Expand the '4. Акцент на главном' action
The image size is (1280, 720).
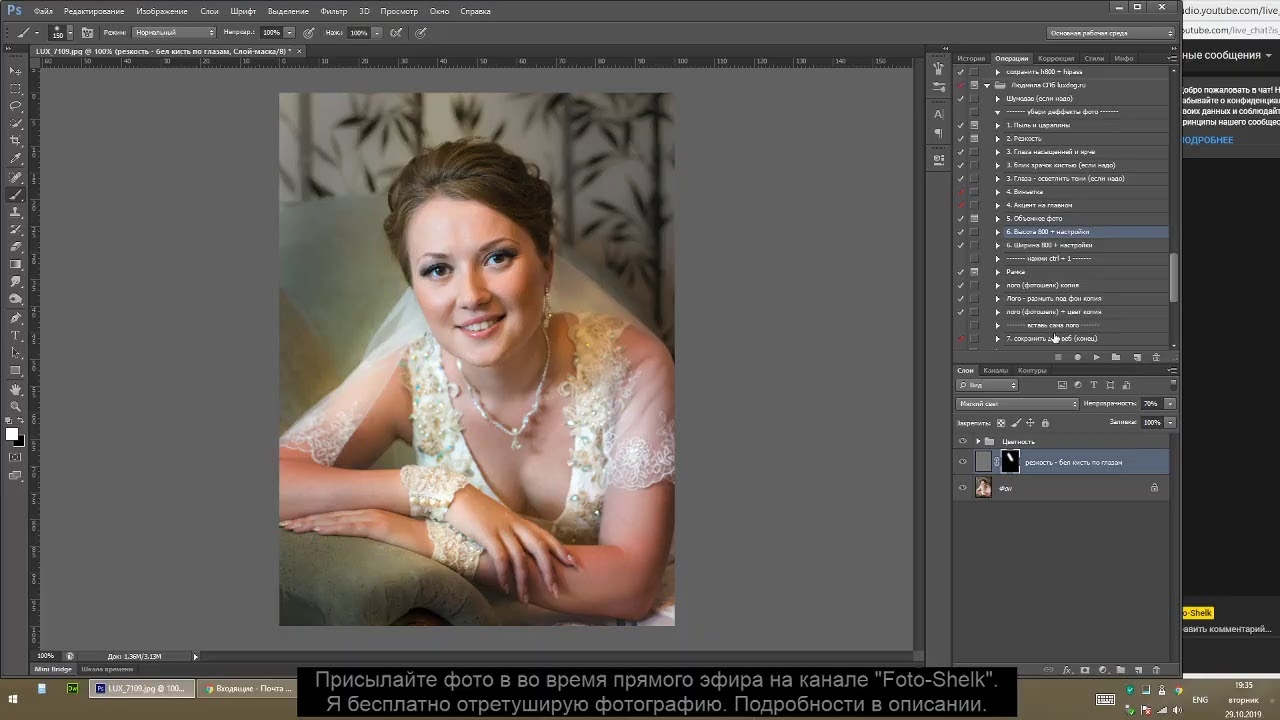997,205
